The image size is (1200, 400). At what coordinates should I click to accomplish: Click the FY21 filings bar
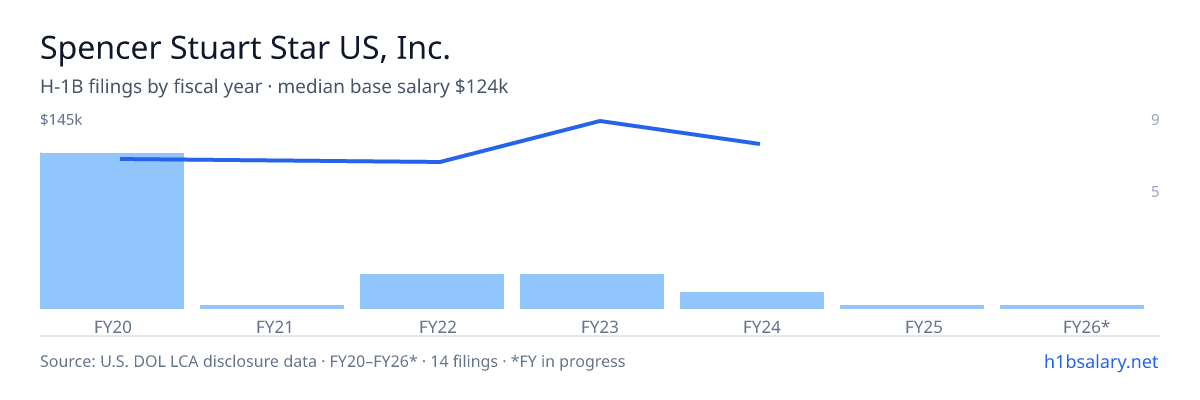coord(272,307)
